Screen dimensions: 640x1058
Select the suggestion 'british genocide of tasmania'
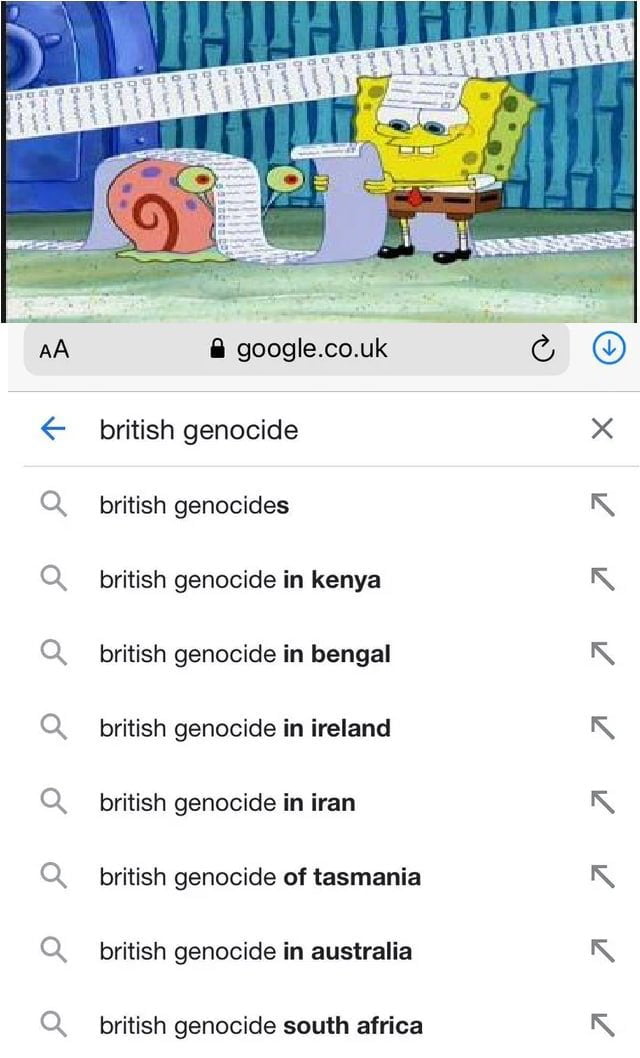(258, 876)
